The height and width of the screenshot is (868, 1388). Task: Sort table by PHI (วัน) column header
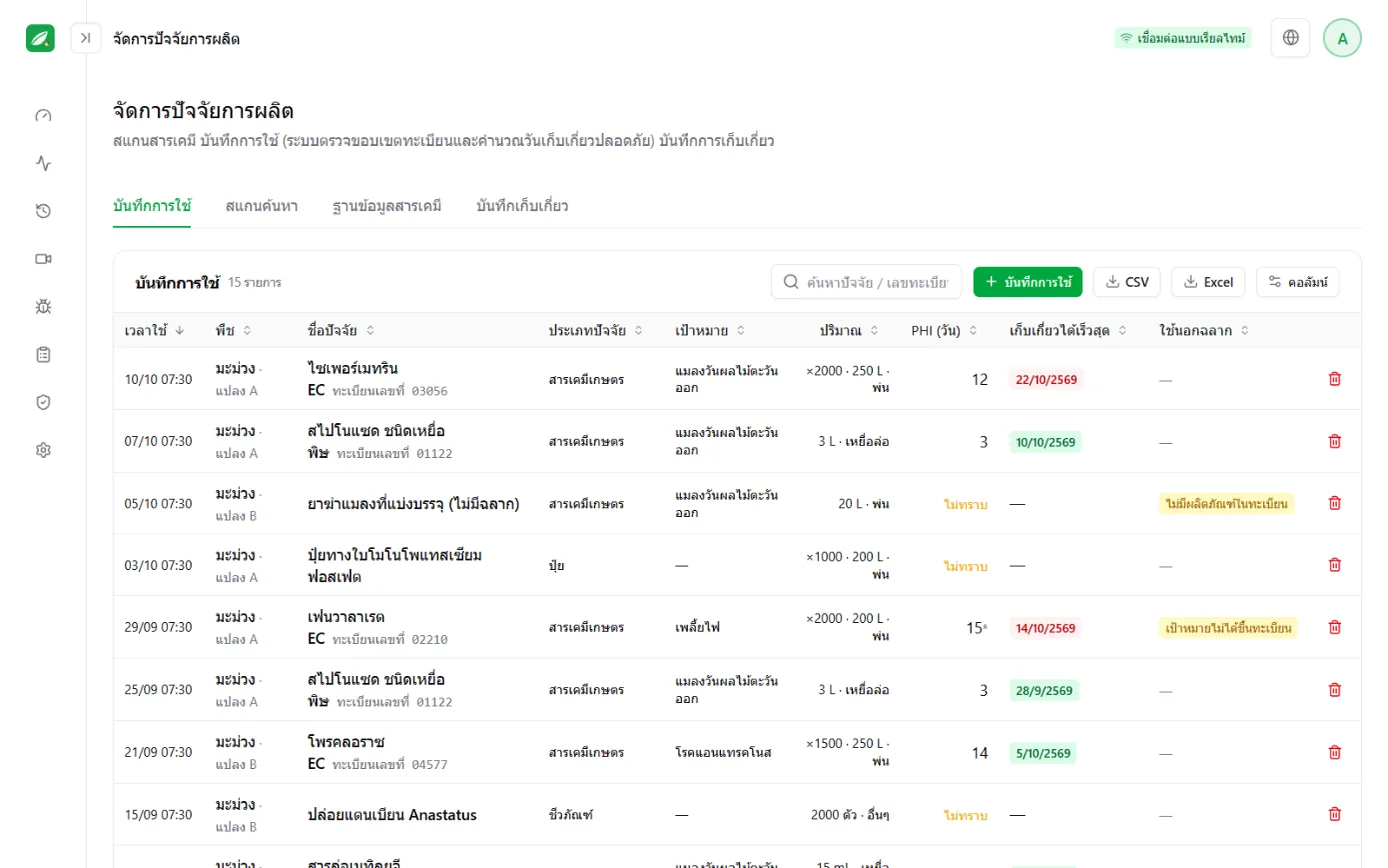(x=944, y=330)
